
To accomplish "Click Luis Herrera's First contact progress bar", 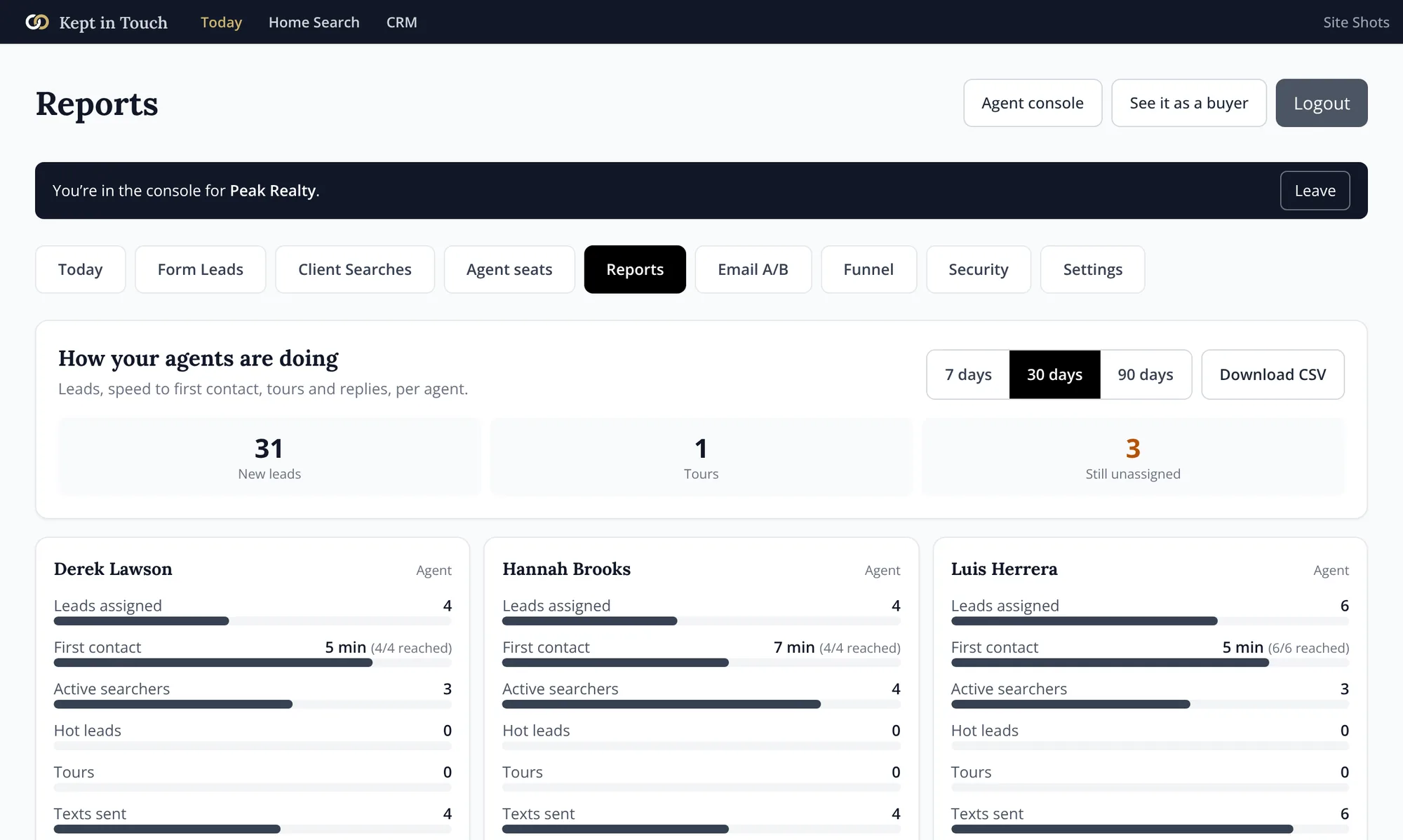I will (x=1150, y=663).
